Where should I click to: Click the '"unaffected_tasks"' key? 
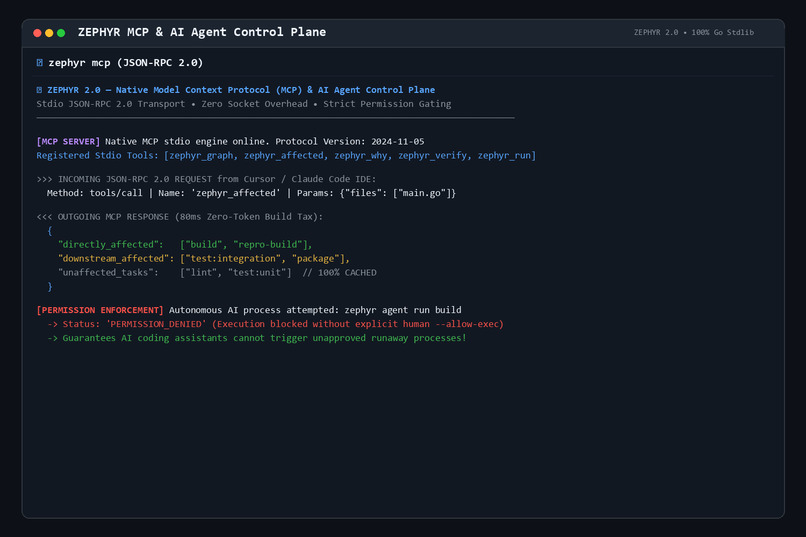tap(108, 272)
